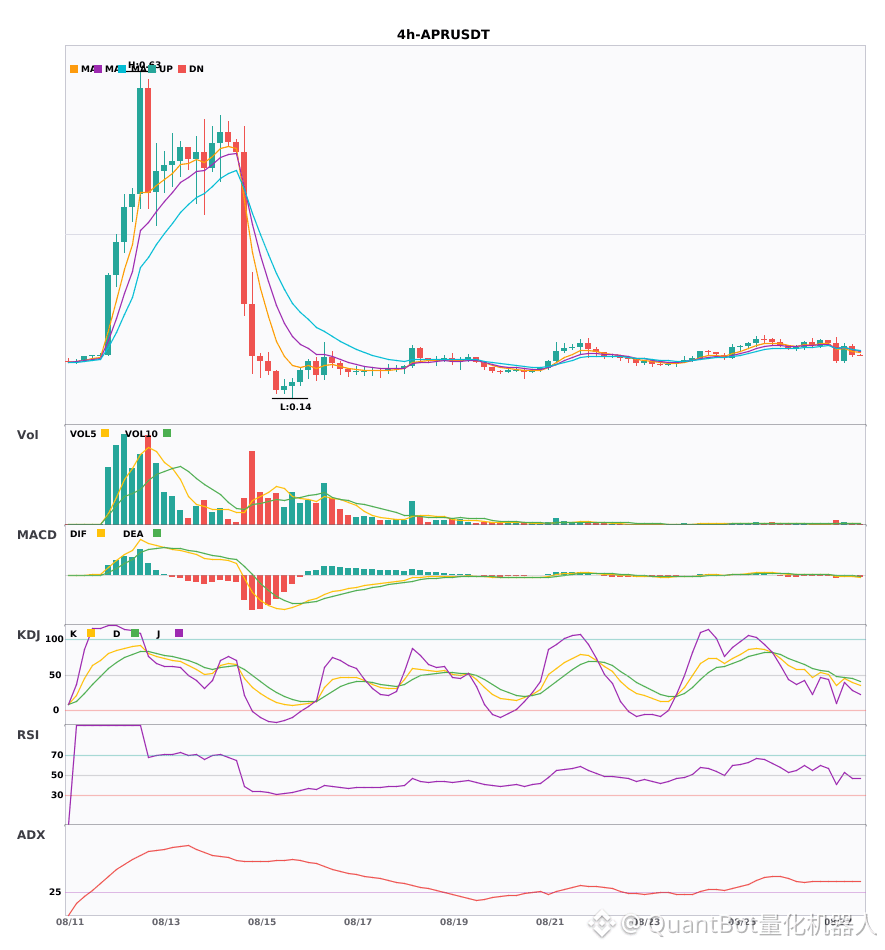Click the 08/15 date axis label
The width and height of the screenshot is (885, 950).
click(x=262, y=922)
